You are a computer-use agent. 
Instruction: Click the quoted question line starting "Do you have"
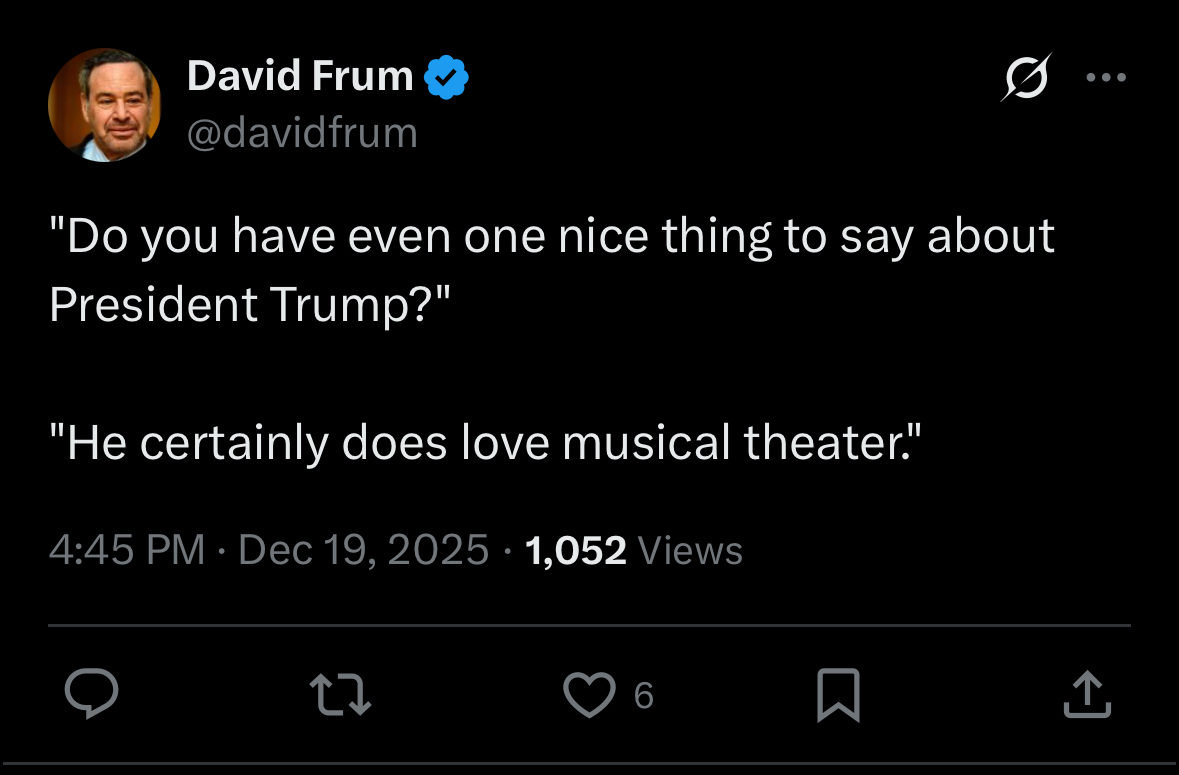(x=552, y=237)
